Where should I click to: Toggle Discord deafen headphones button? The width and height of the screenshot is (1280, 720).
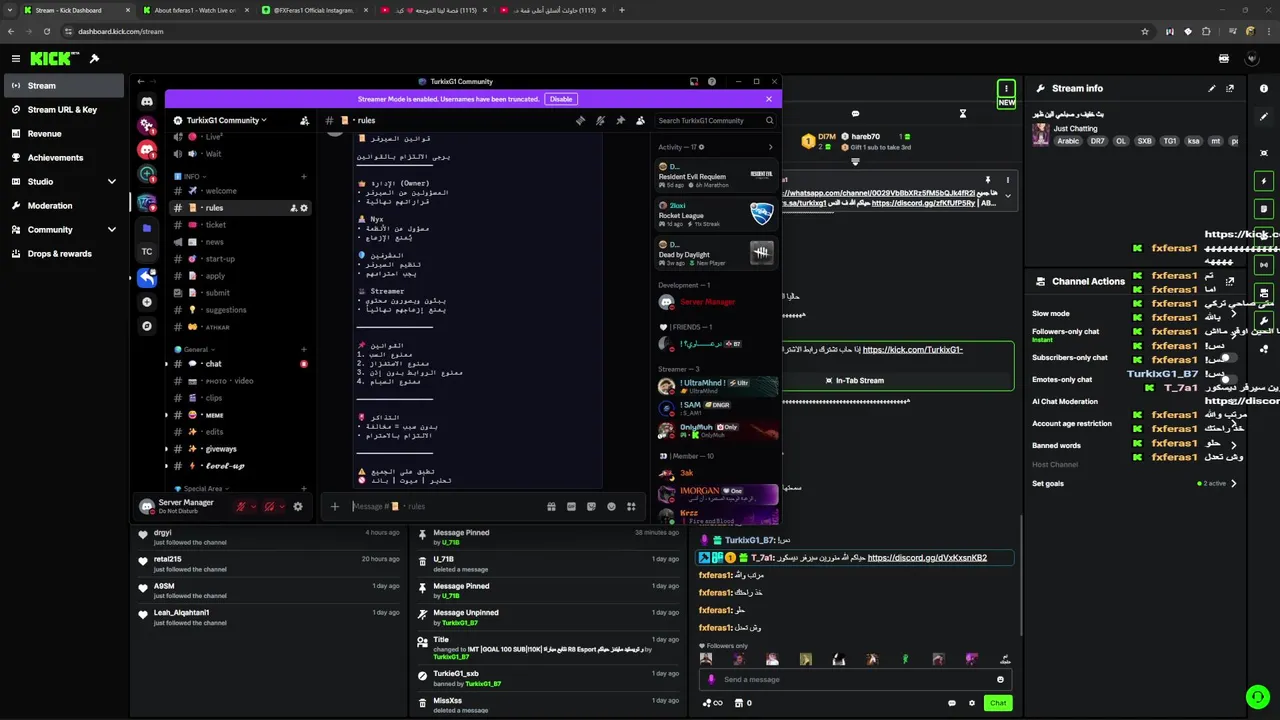[269, 507]
